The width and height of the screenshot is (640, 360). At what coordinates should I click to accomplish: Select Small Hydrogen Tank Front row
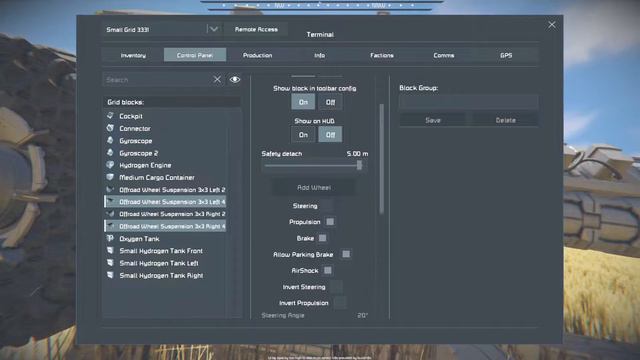[x=165, y=251]
